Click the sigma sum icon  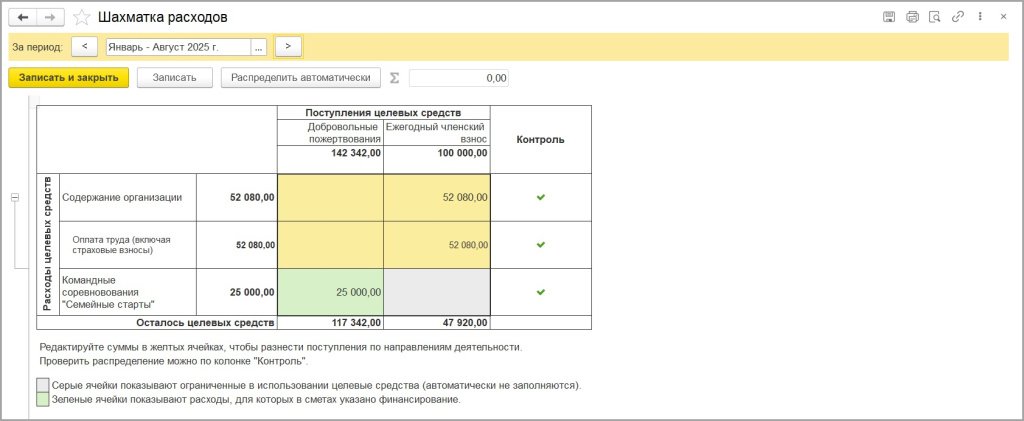394,78
